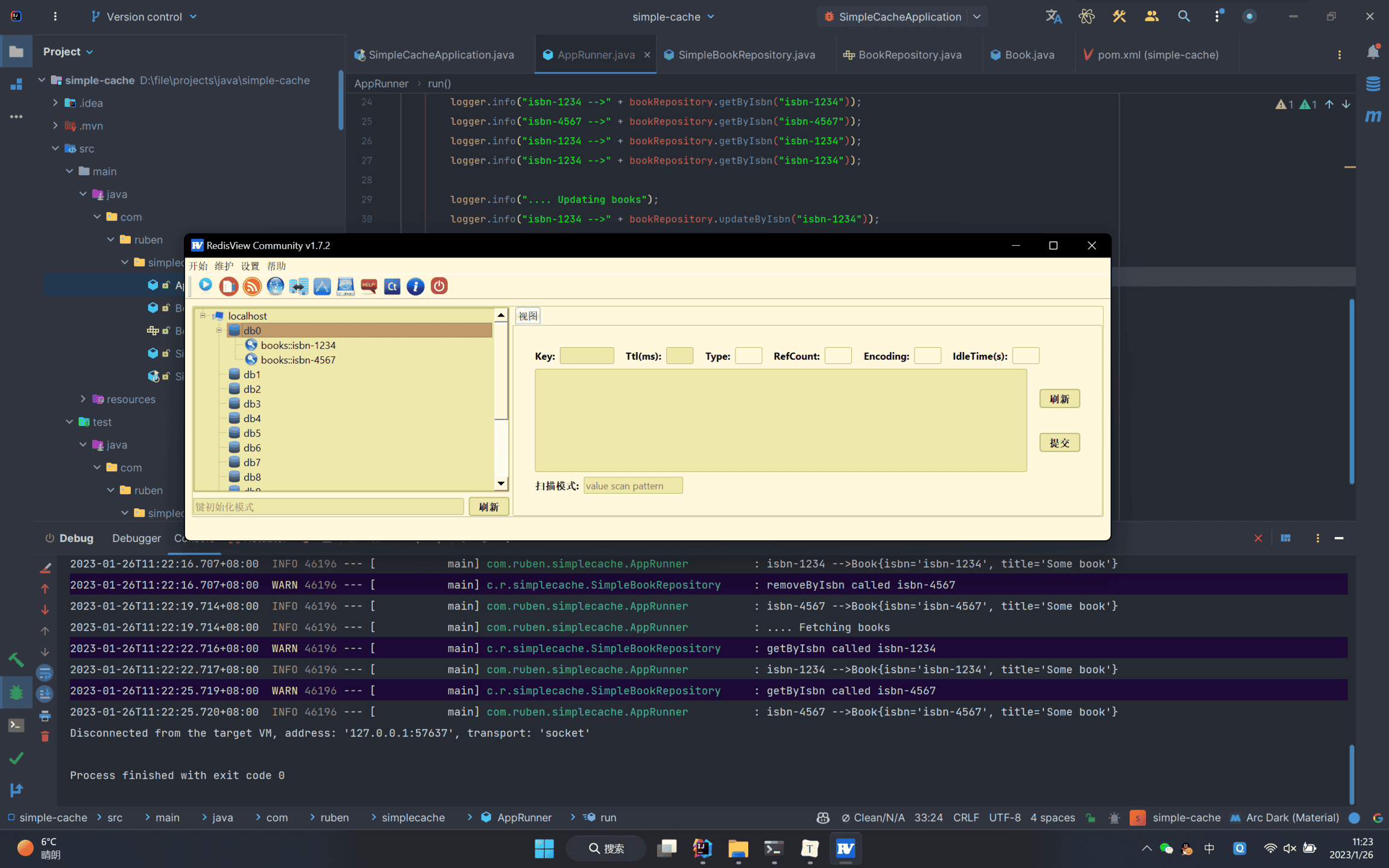The height and width of the screenshot is (868, 1389).
Task: Click the orange RSS feed toolbar icon
Action: click(252, 286)
